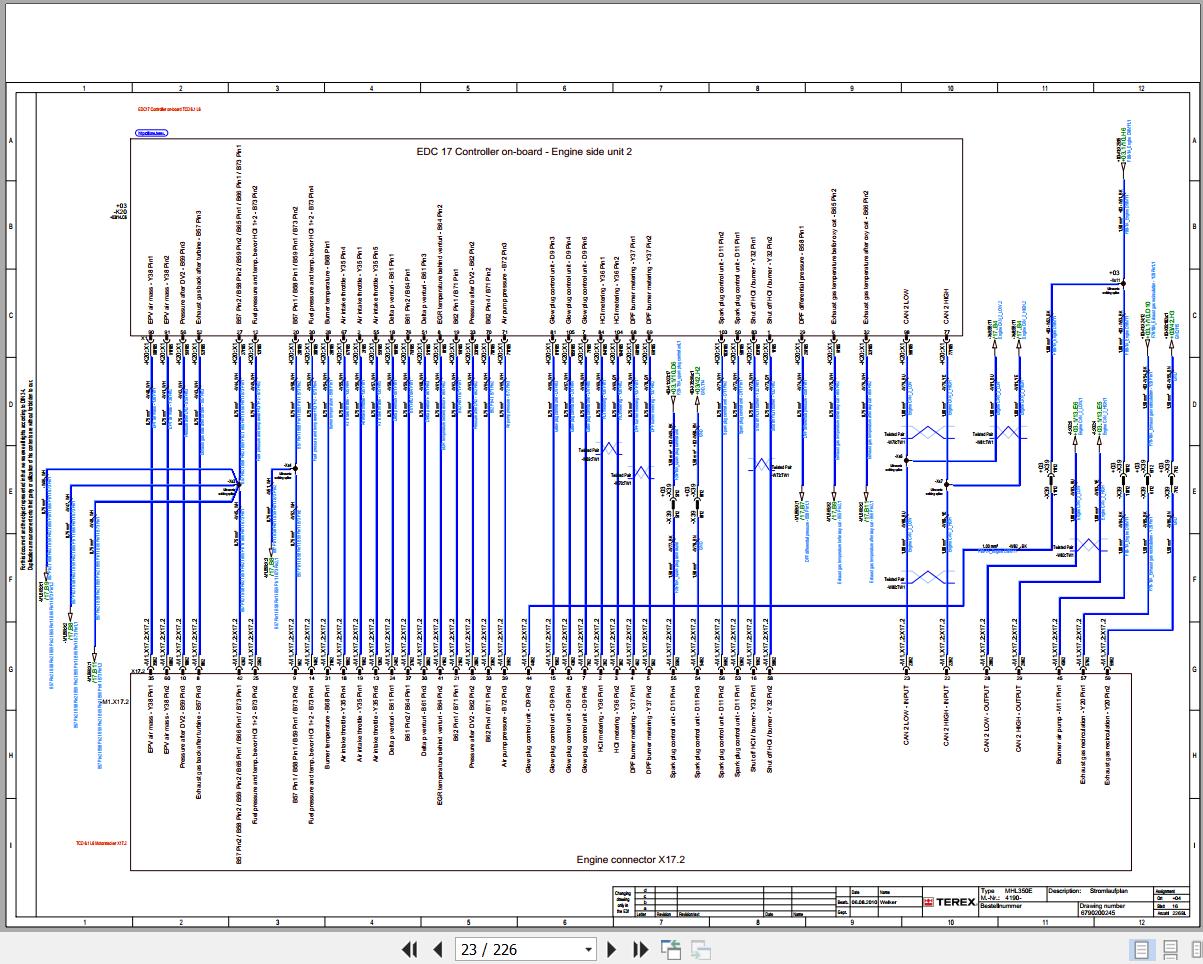The height and width of the screenshot is (964, 1203).
Task: Click the M1.X17.2 connector reference label
Action: tap(116, 702)
